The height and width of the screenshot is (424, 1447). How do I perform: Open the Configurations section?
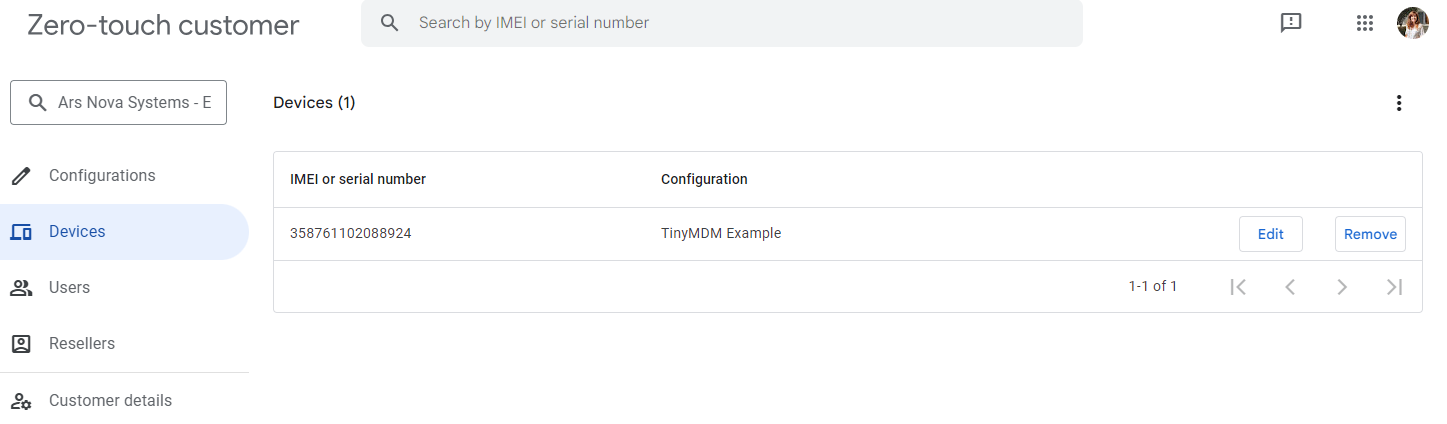point(102,176)
